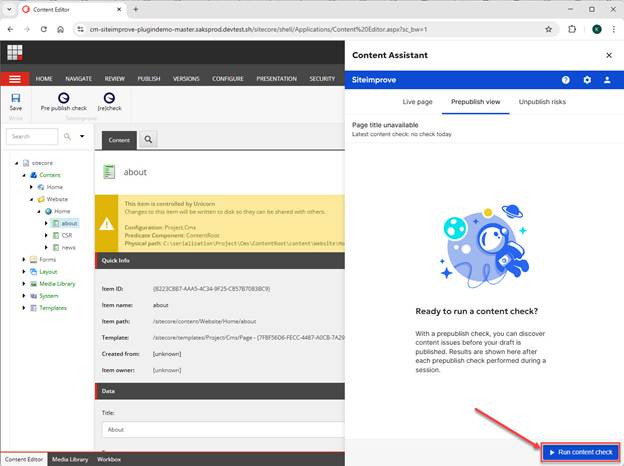The height and width of the screenshot is (466, 624).
Task: Open the PUBLISH ribbon tab
Action: pos(149,79)
